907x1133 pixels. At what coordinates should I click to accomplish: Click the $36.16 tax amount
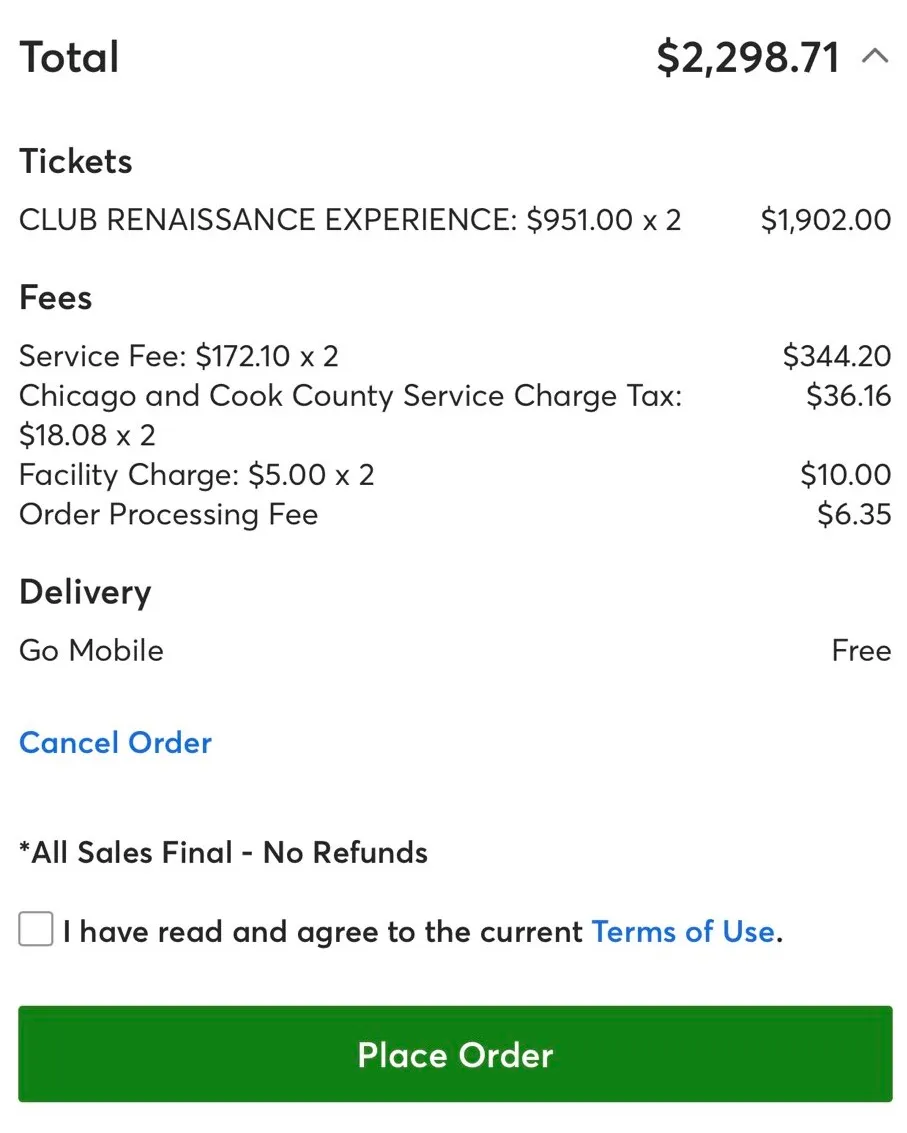pos(848,396)
